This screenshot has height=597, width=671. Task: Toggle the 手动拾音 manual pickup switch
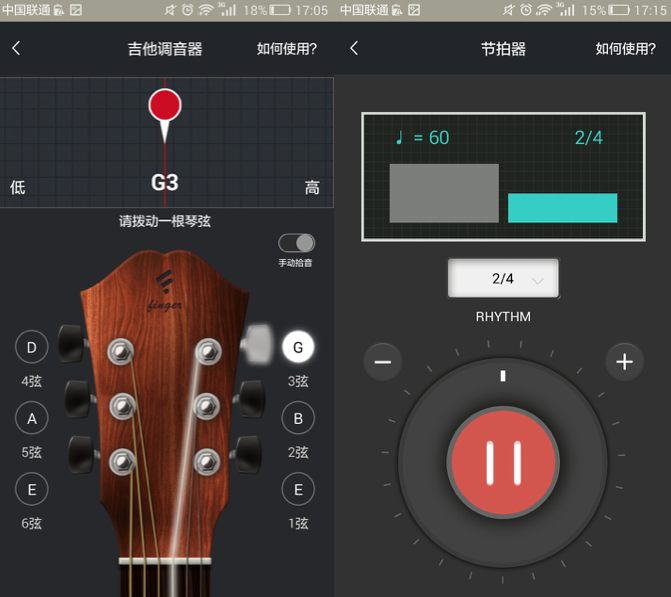coord(296,243)
